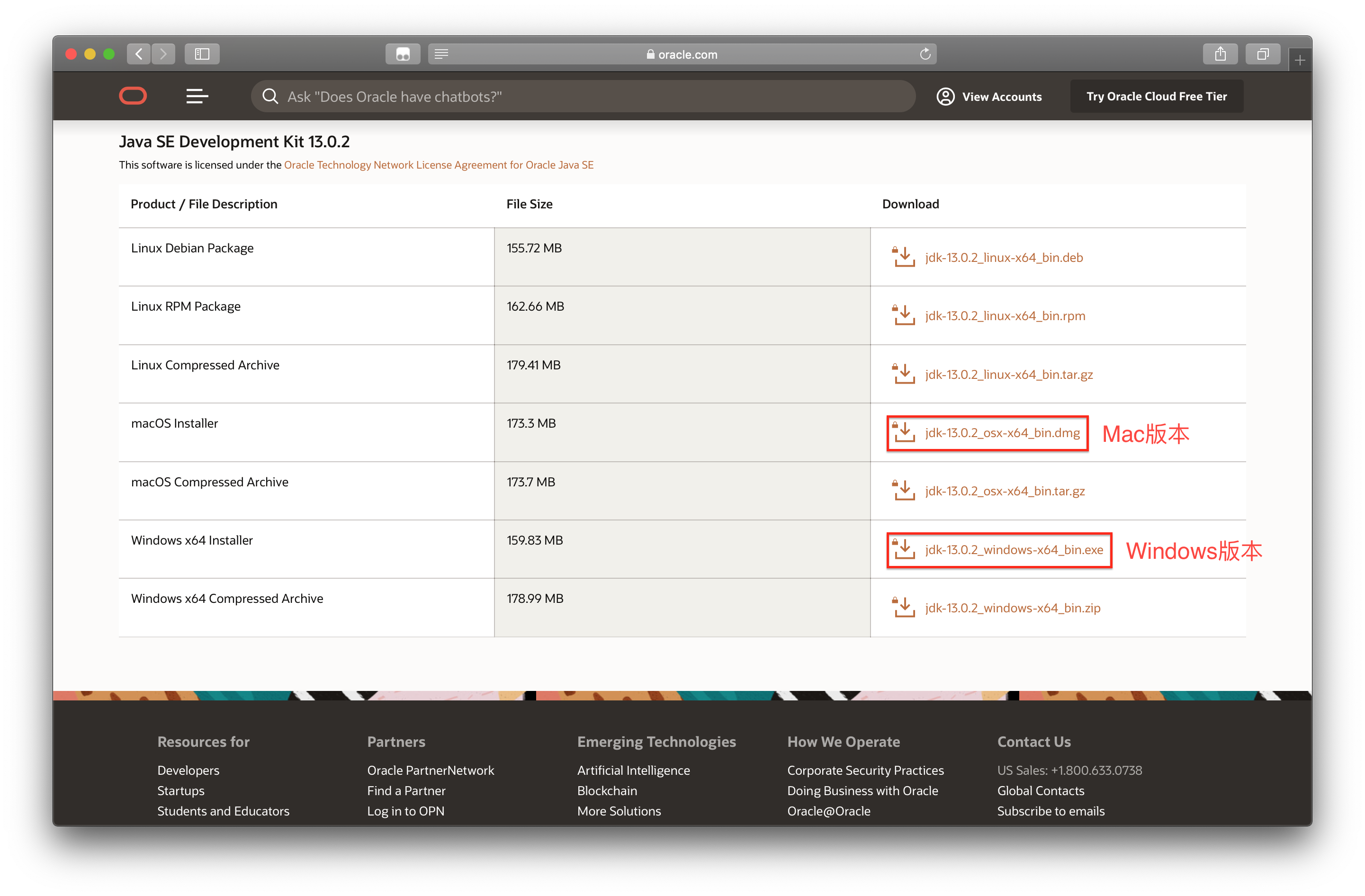Screen dimensions: 1365x896
Task: Click download icon for windows-x64_bin.exe
Action: [x=904, y=549]
